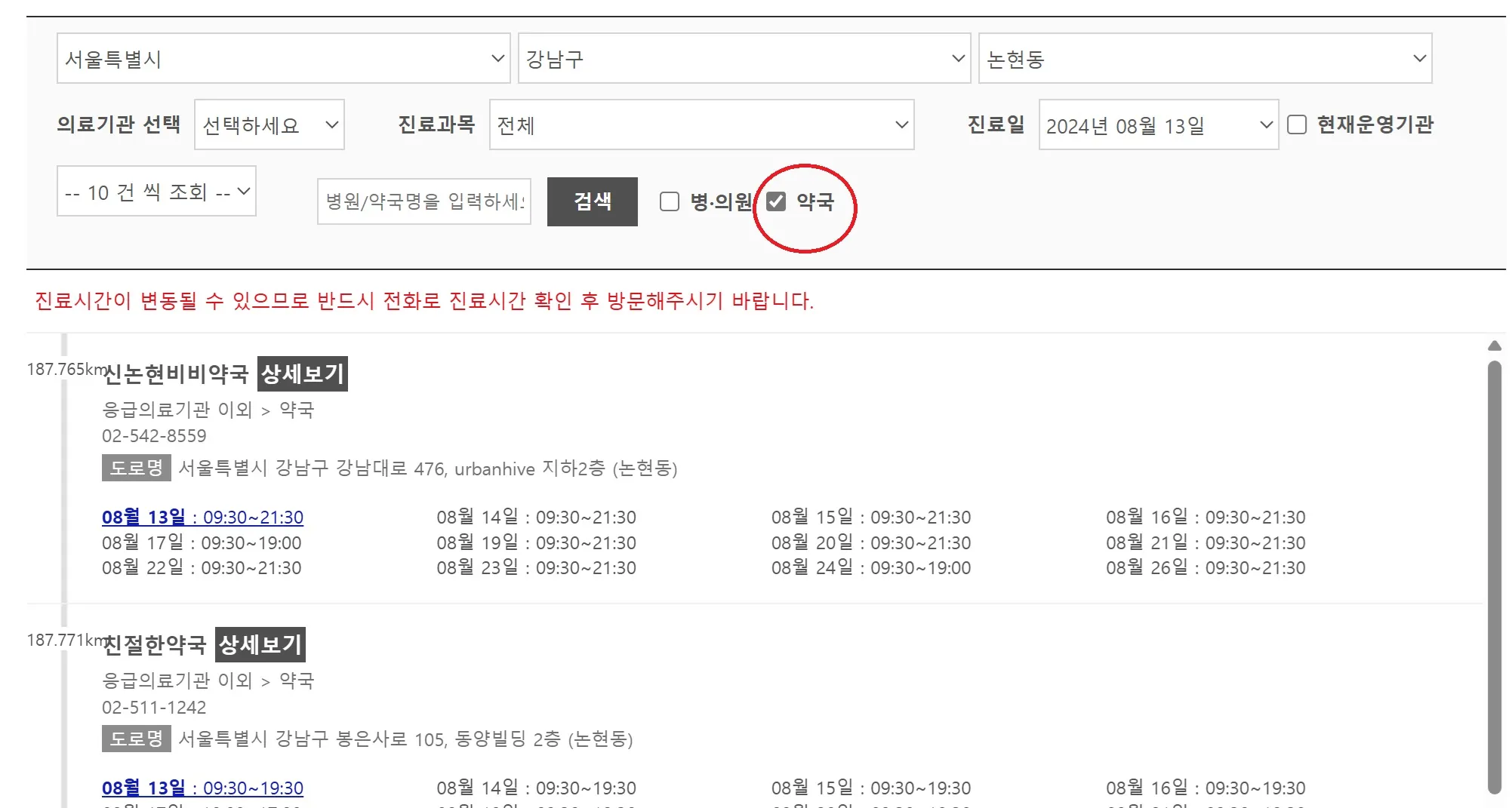Click 08월 24일 : 09:30~19:00 entry
This screenshot has width=1512, height=808.
pos(871,567)
